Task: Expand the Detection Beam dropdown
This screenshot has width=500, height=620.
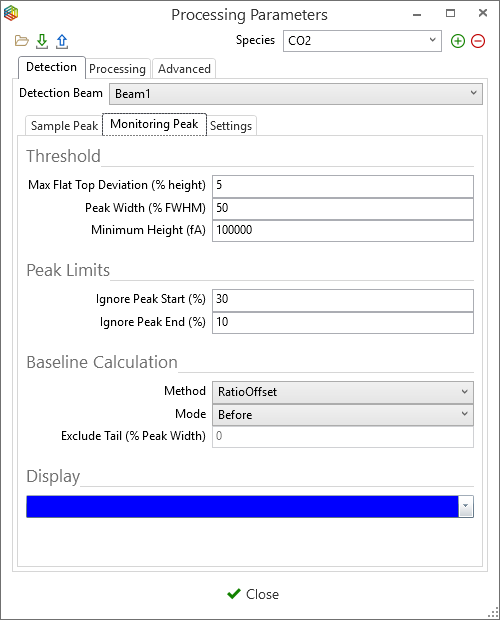Action: [x=296, y=94]
